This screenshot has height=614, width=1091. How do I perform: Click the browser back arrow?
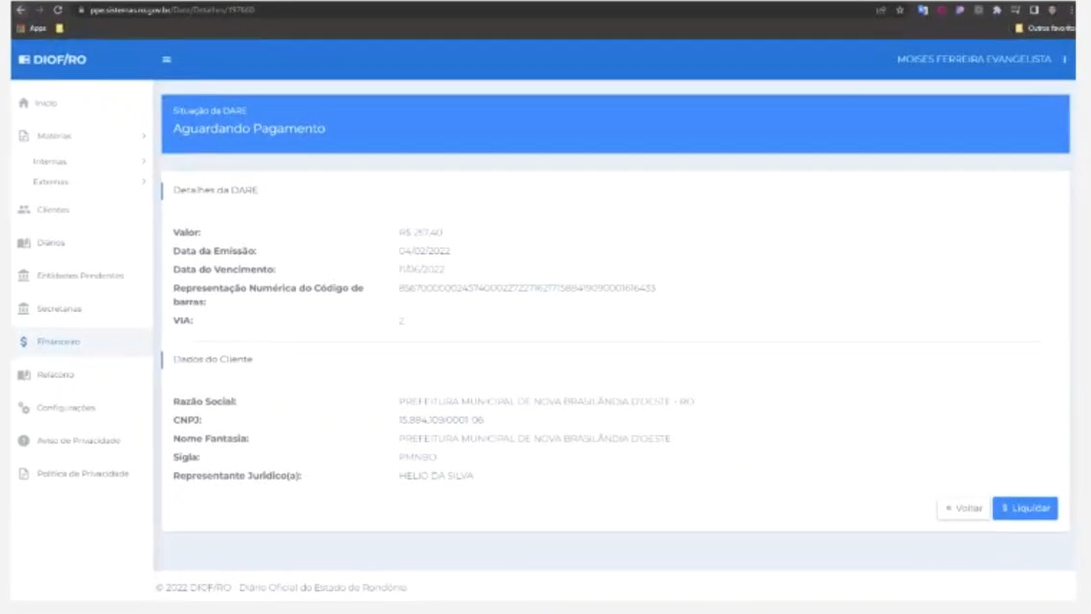[21, 10]
